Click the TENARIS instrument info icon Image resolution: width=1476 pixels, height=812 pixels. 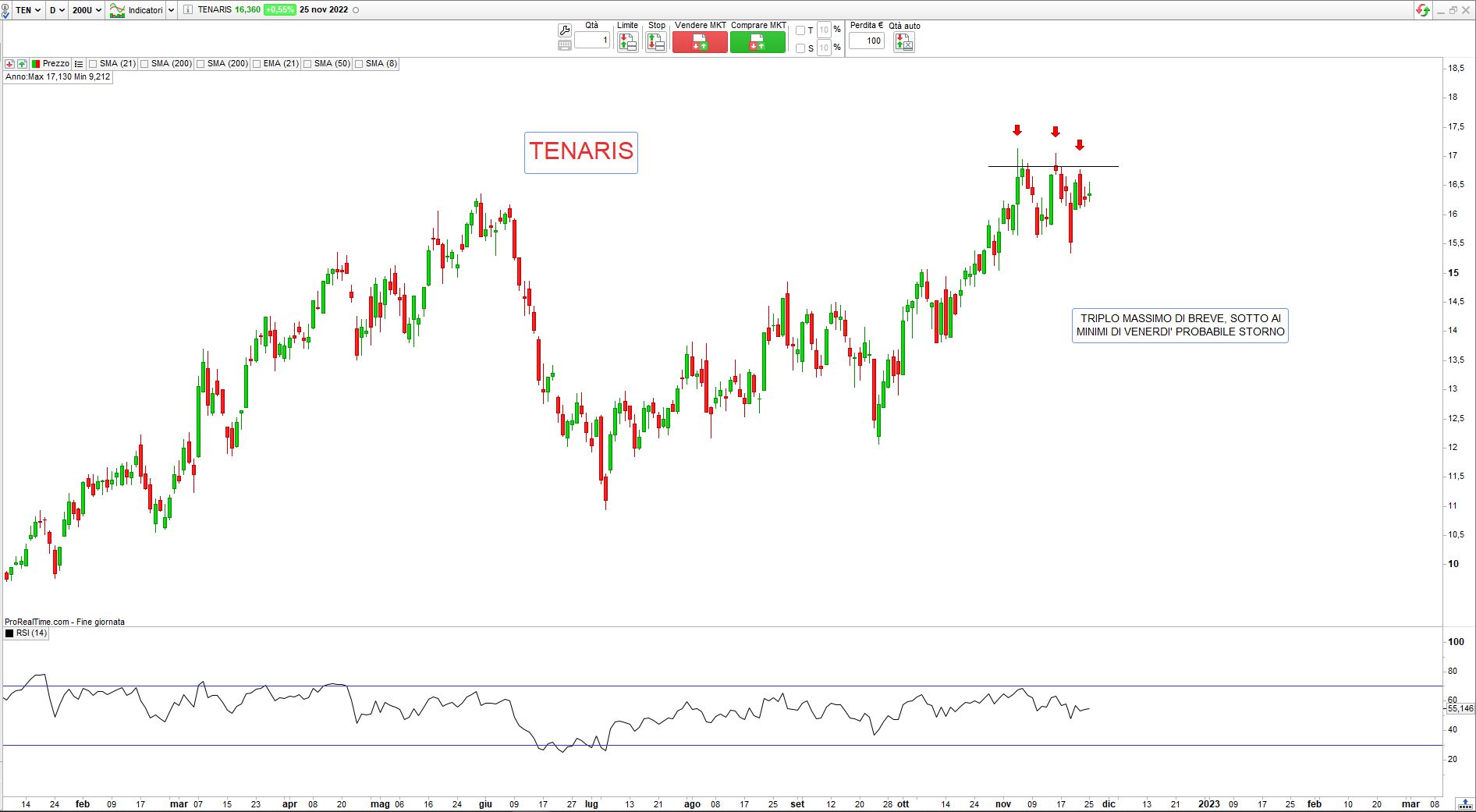(x=188, y=10)
